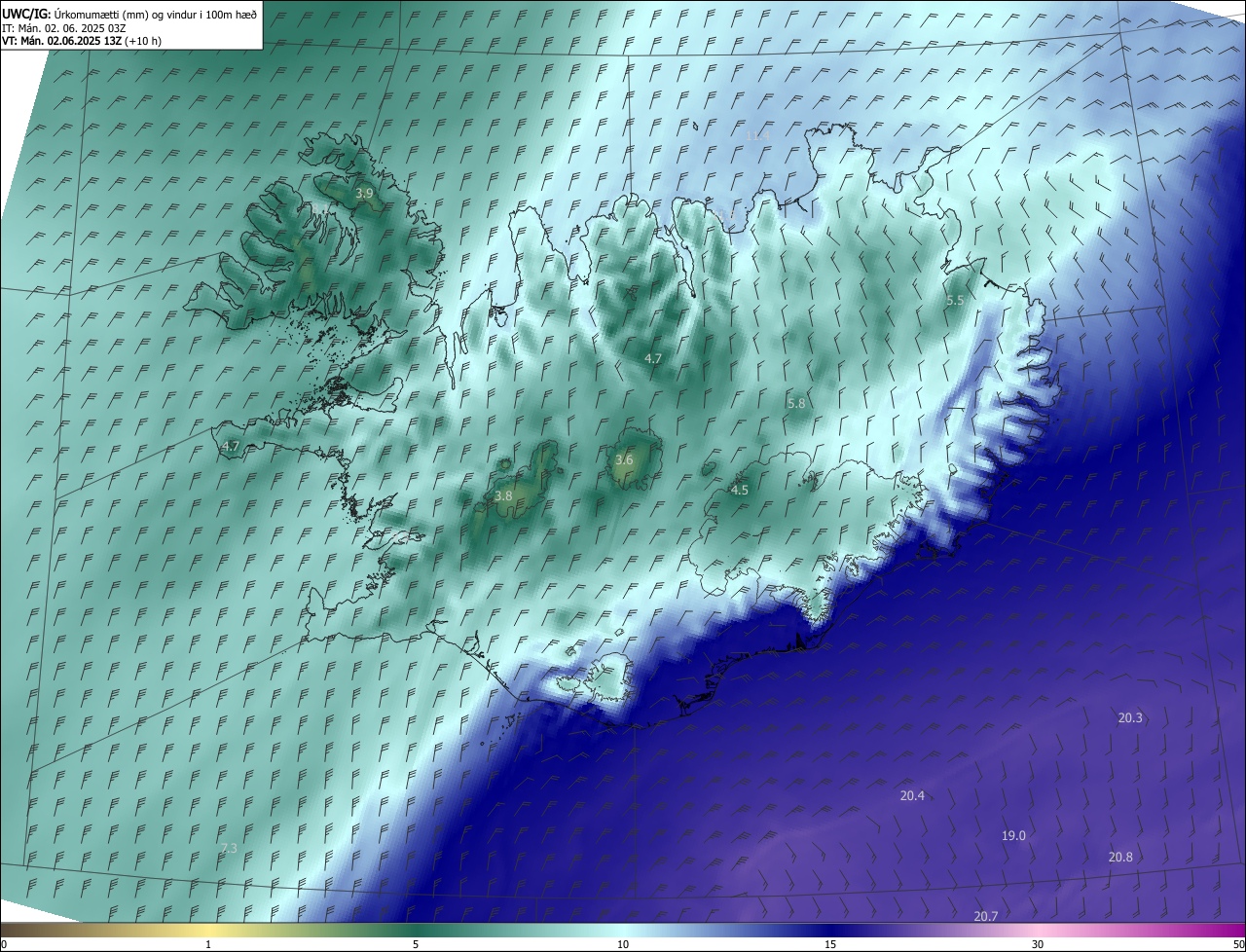The height and width of the screenshot is (952, 1246).
Task: Click the 11.4 value north of Iceland
Action: click(757, 135)
